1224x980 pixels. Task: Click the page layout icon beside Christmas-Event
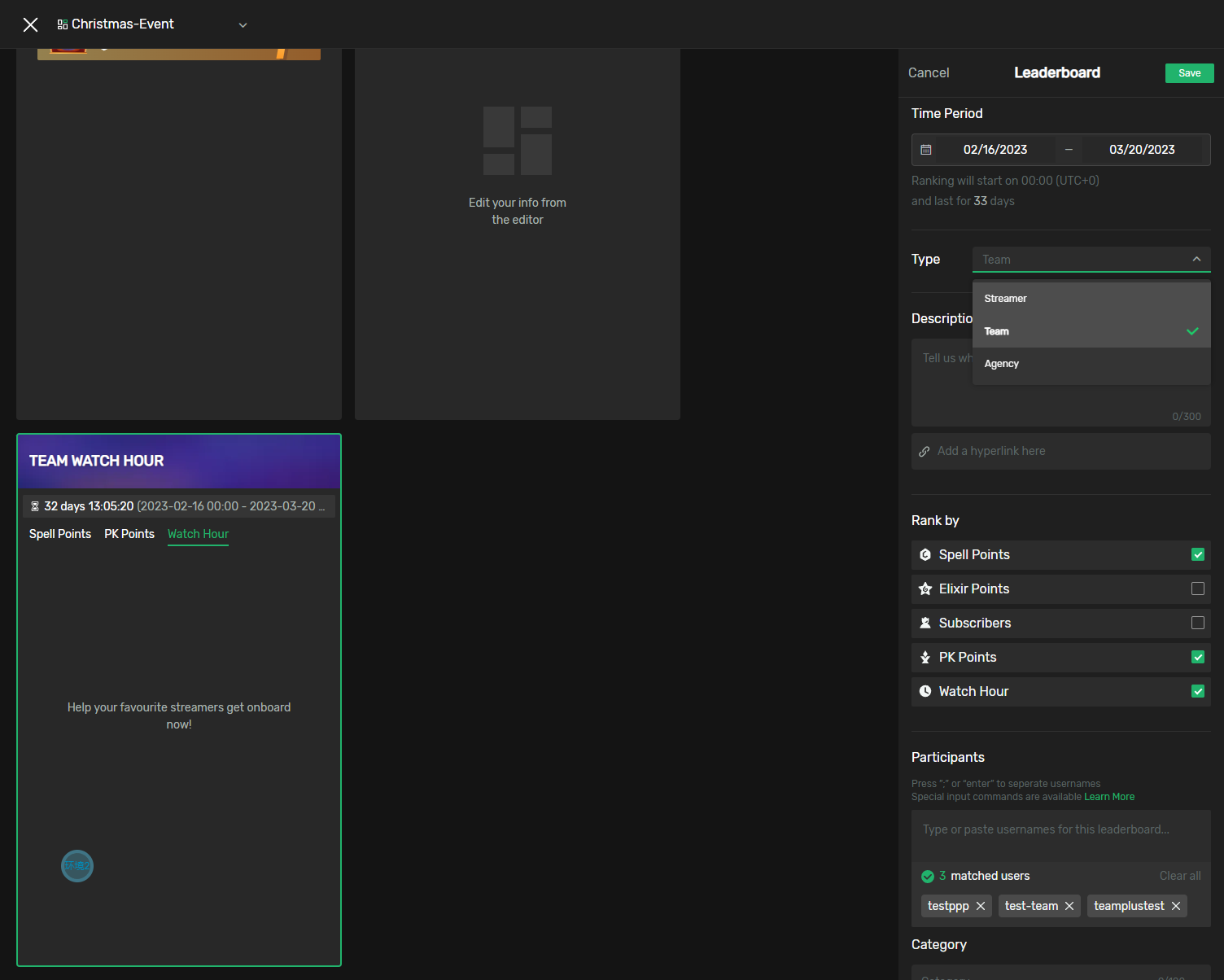coord(63,24)
